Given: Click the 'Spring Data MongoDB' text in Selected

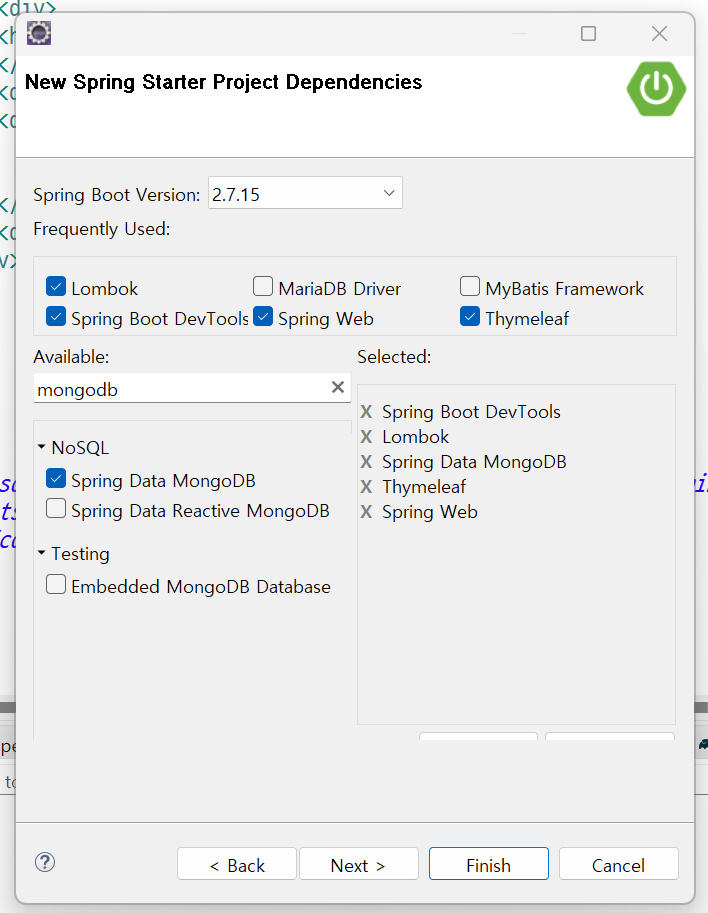Looking at the screenshot, I should pos(474,462).
